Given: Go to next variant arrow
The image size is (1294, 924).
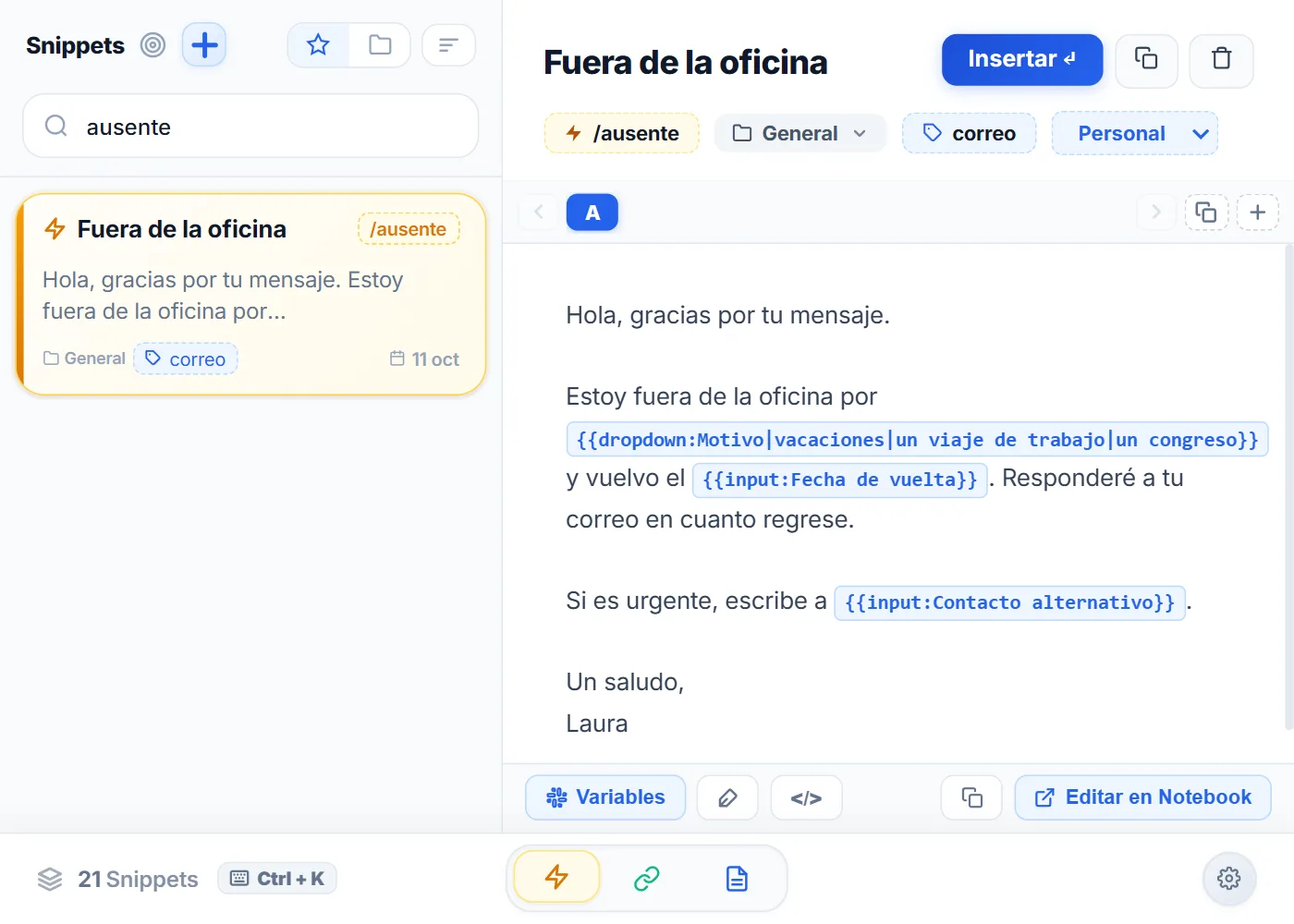Looking at the screenshot, I should click(x=1155, y=212).
